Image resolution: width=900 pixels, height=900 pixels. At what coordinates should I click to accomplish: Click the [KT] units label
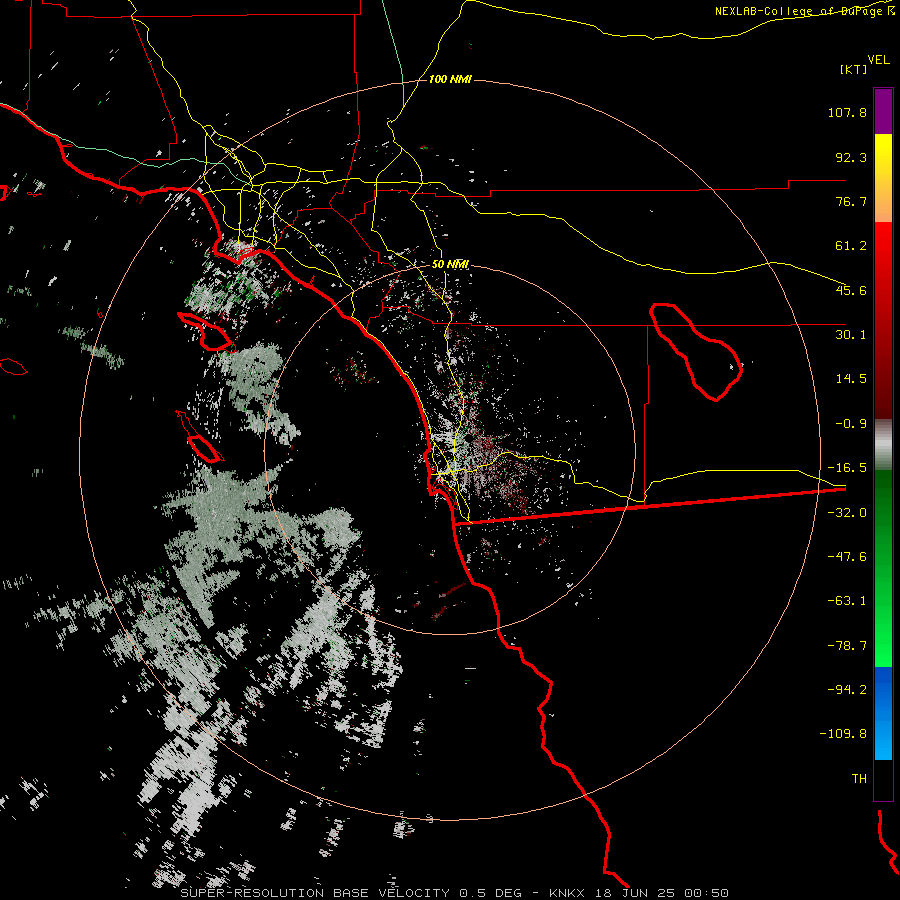click(854, 69)
